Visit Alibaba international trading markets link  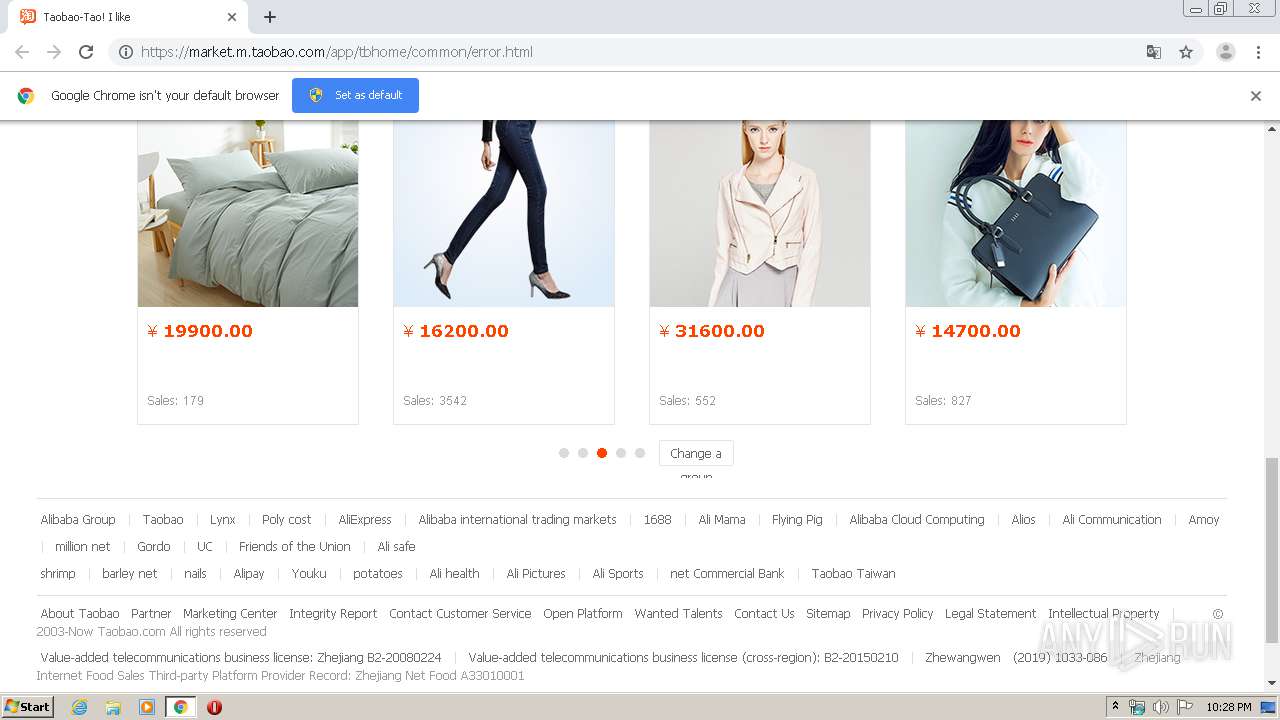[517, 520]
